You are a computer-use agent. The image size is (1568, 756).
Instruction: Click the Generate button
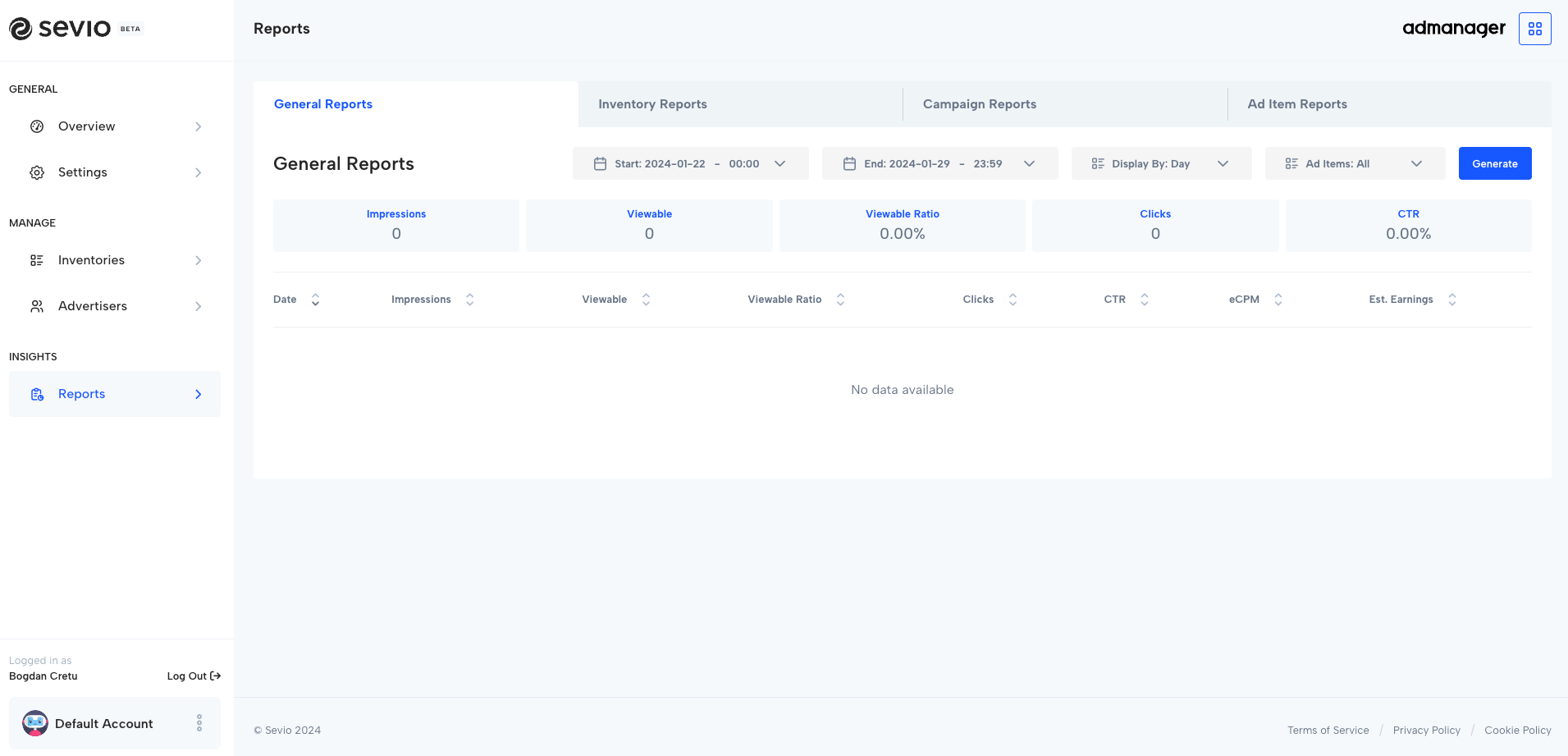[x=1494, y=163]
